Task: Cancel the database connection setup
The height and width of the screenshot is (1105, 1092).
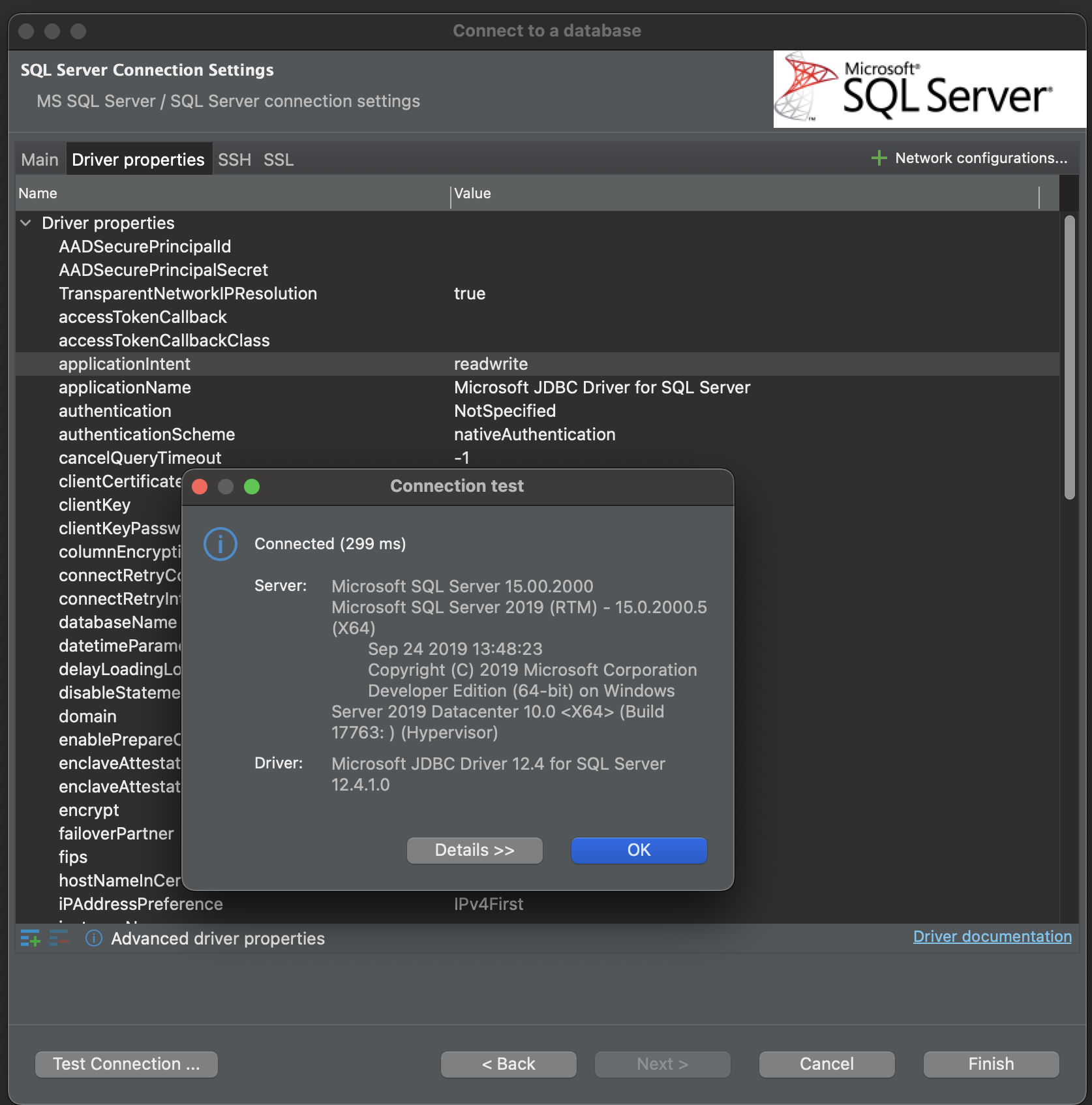Action: [x=826, y=1064]
